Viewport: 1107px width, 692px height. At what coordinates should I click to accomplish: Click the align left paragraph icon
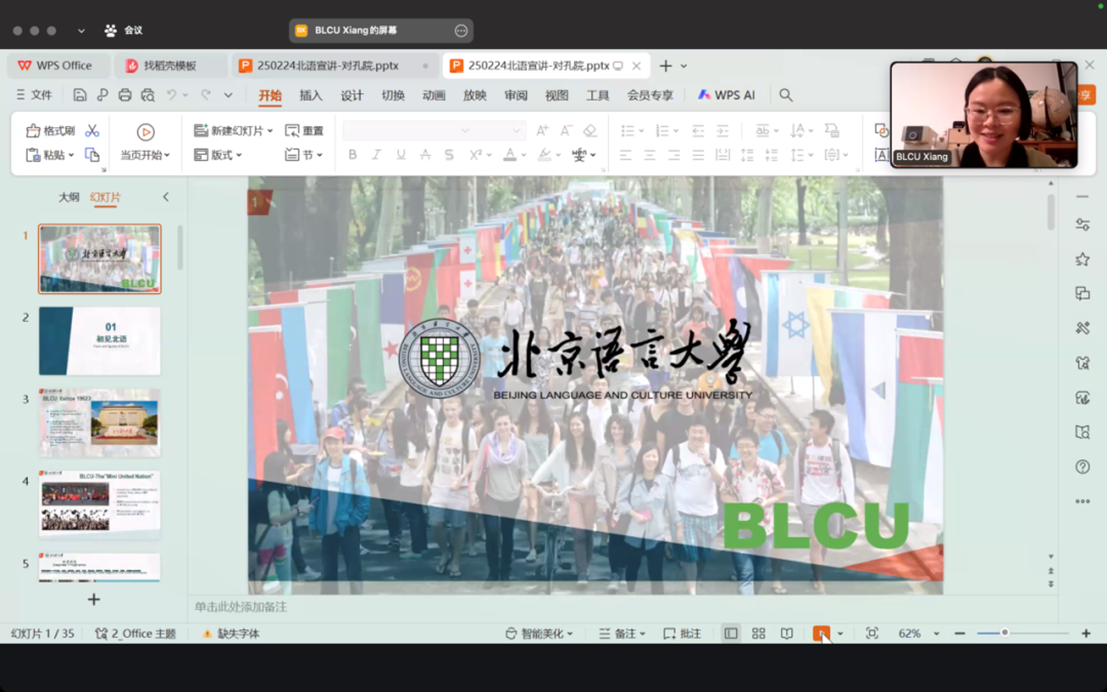[x=626, y=155]
